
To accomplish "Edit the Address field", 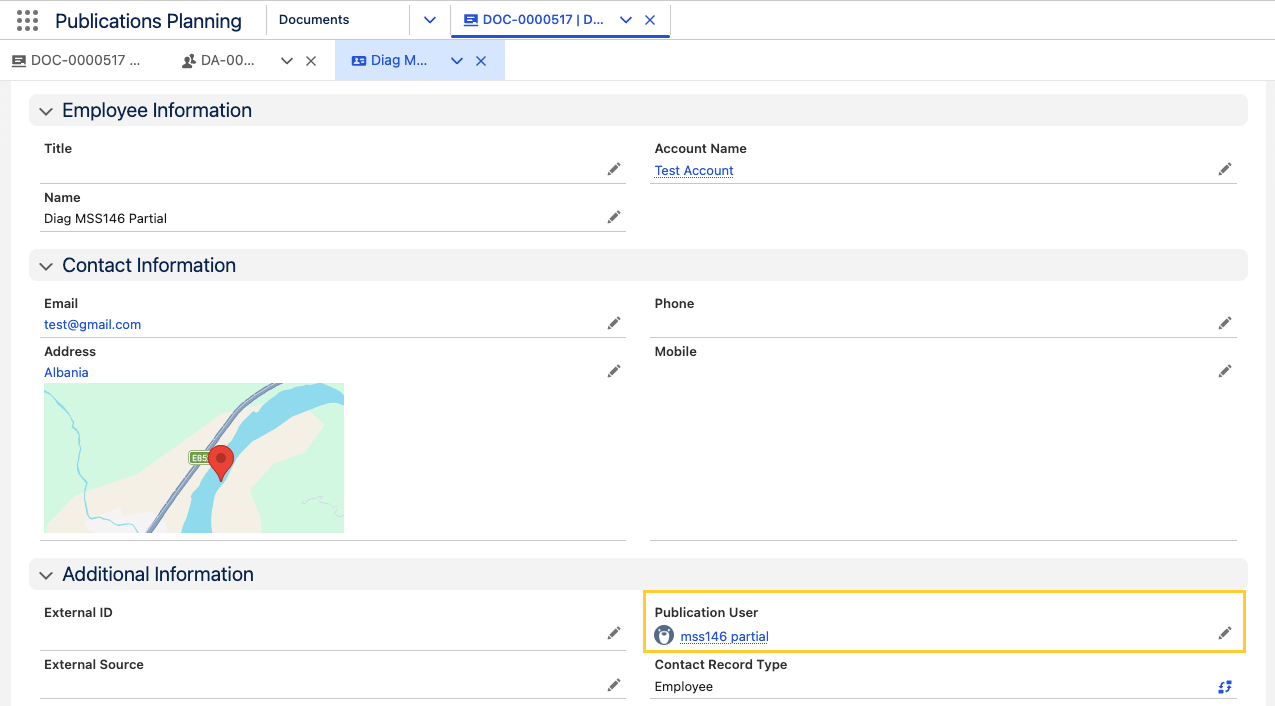I will [614, 371].
